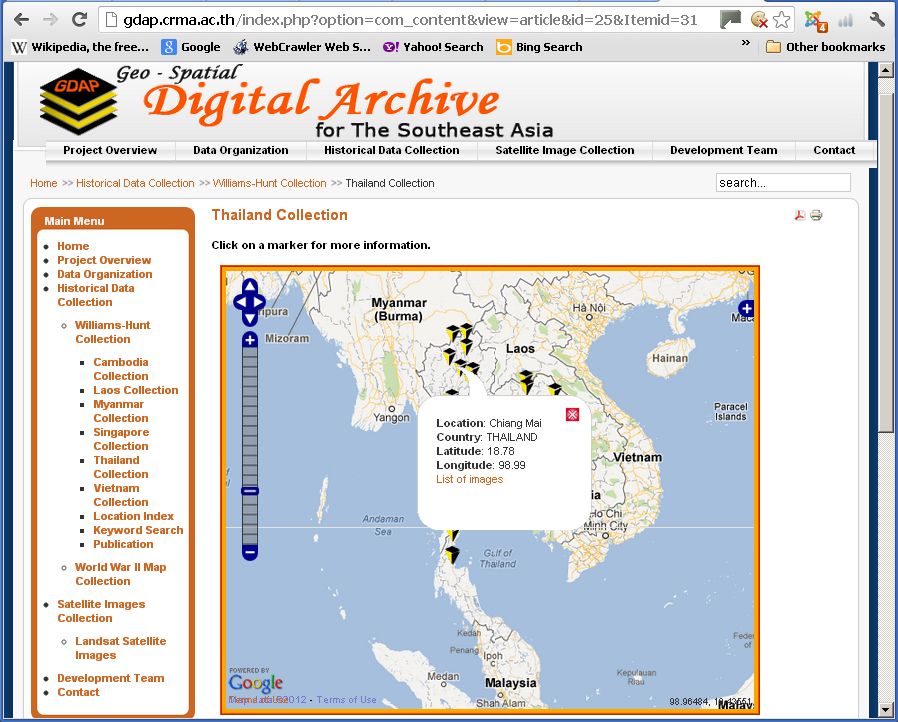The height and width of the screenshot is (722, 898).
Task: Go to Cambodia Collection in sidebar
Action: pyautogui.click(x=120, y=369)
